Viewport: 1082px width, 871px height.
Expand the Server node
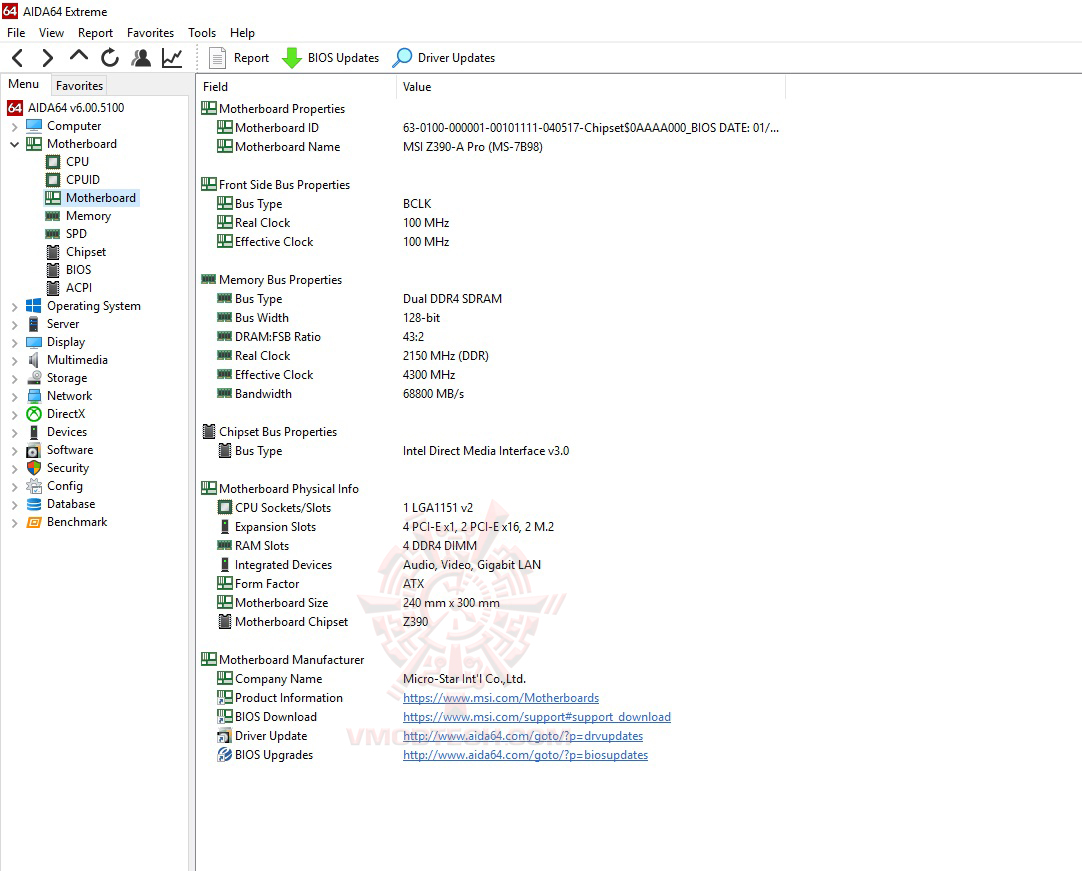(14, 324)
